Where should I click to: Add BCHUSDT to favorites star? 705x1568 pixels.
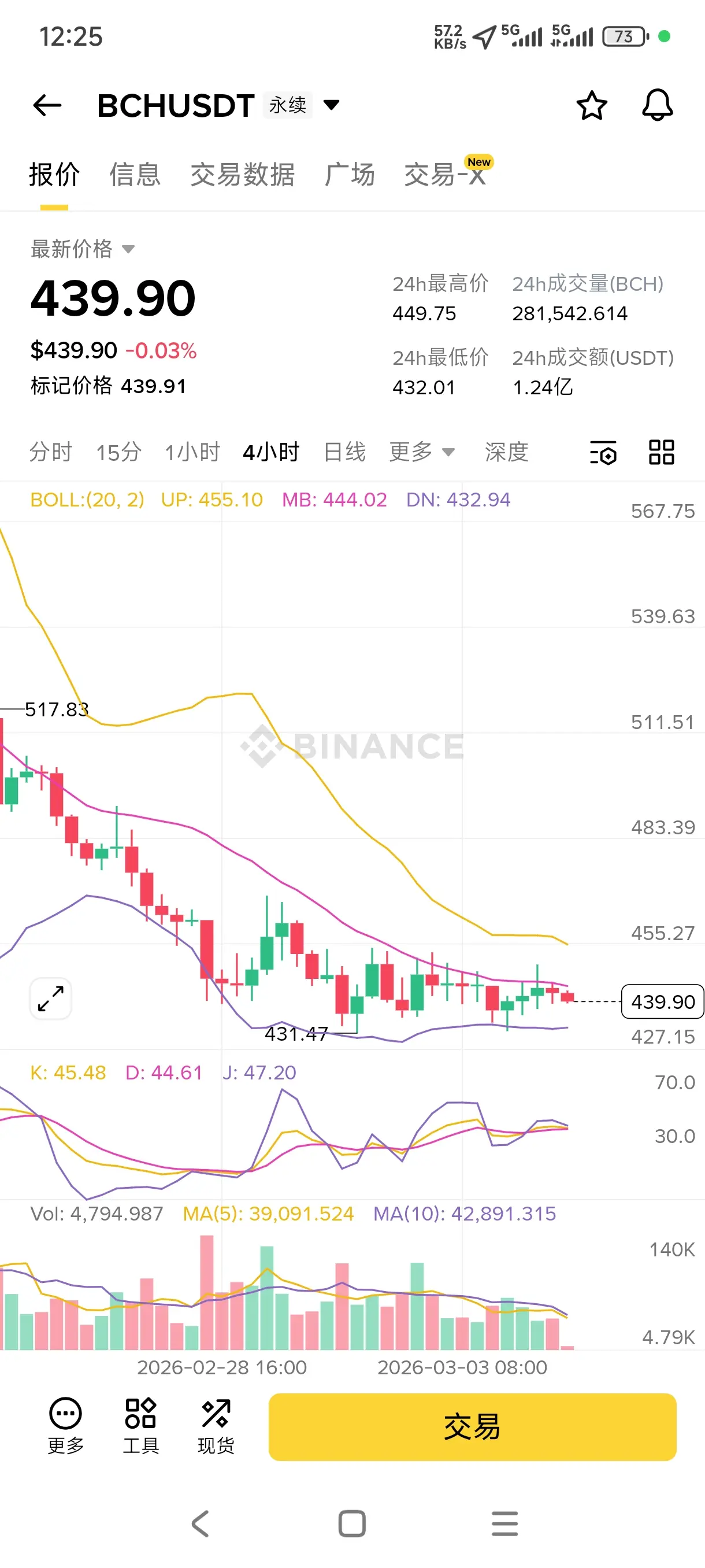(591, 105)
